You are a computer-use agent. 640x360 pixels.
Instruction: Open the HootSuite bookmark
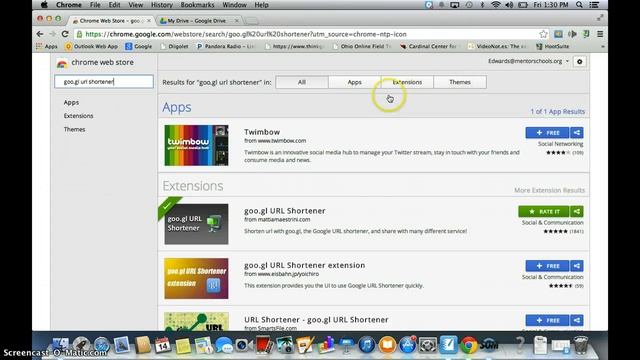point(552,47)
